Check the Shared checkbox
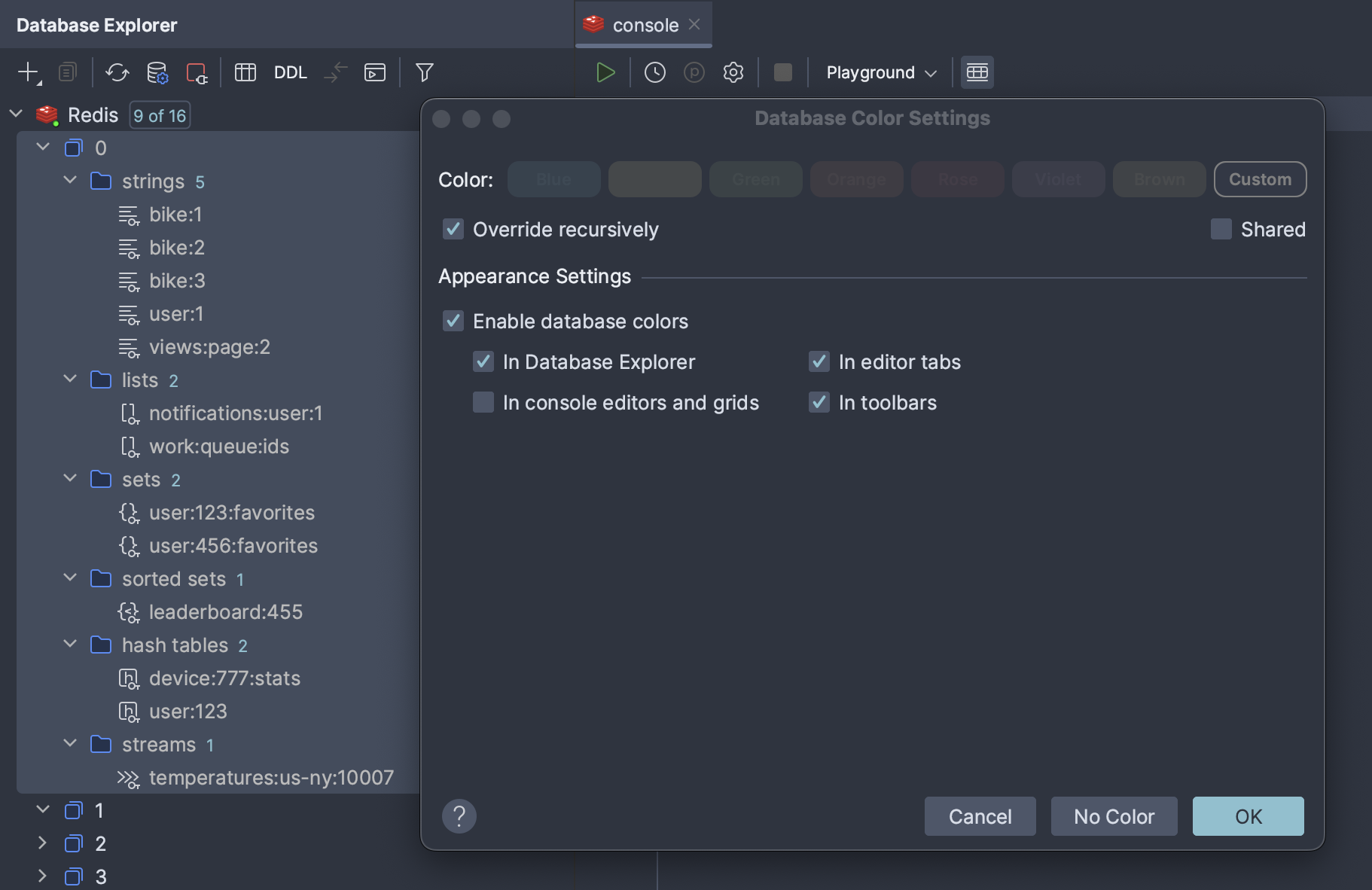This screenshot has width=1372, height=890. [x=1221, y=229]
